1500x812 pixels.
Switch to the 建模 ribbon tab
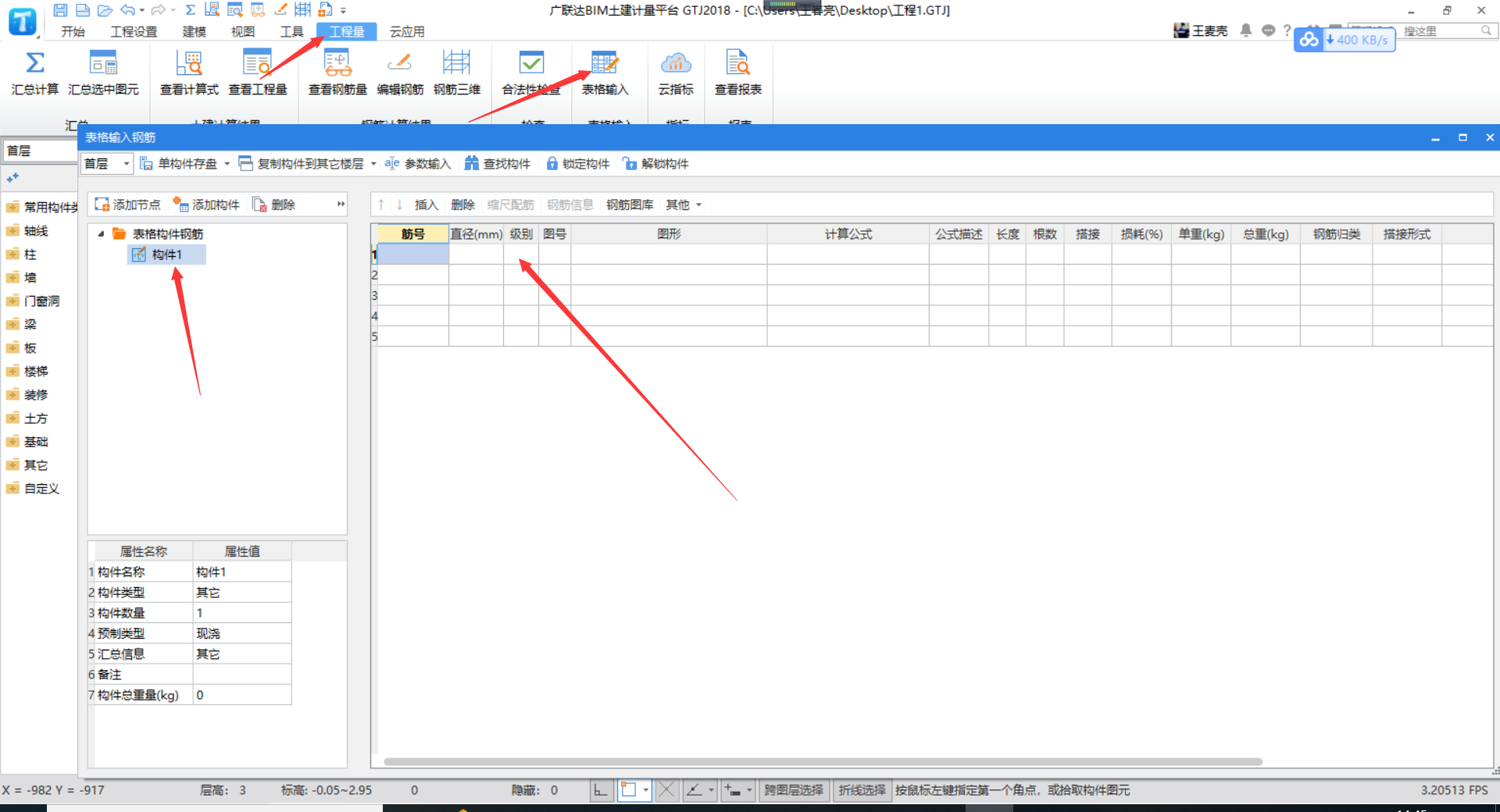(x=194, y=31)
